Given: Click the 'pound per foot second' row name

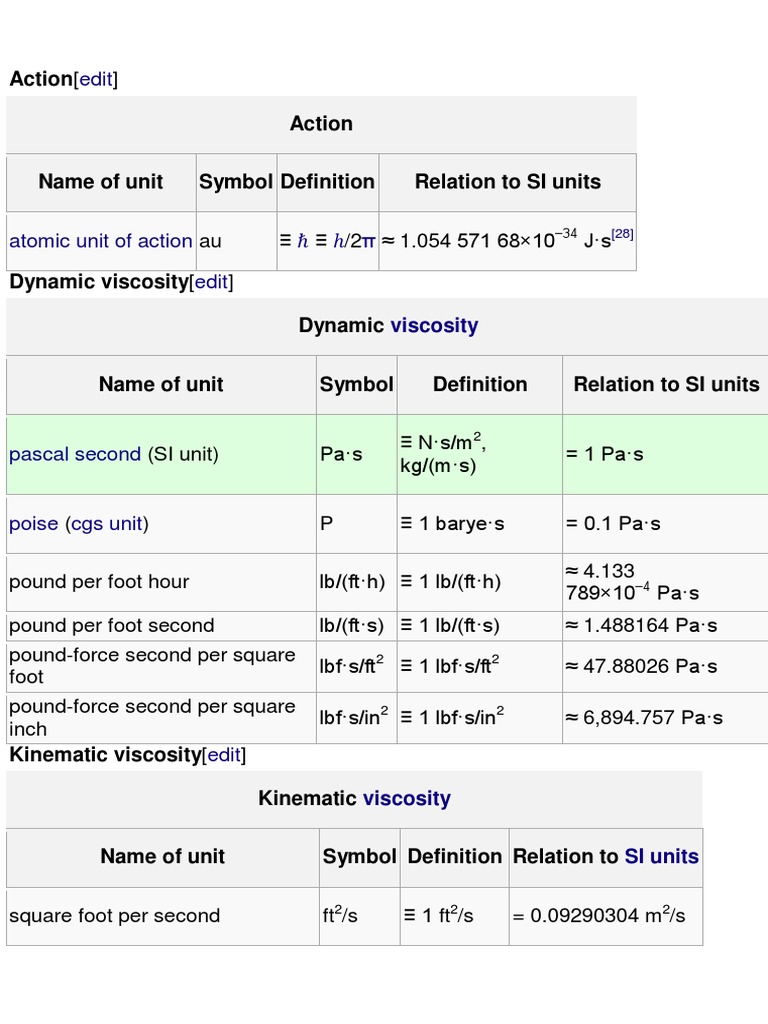Looking at the screenshot, I should coord(111,626).
